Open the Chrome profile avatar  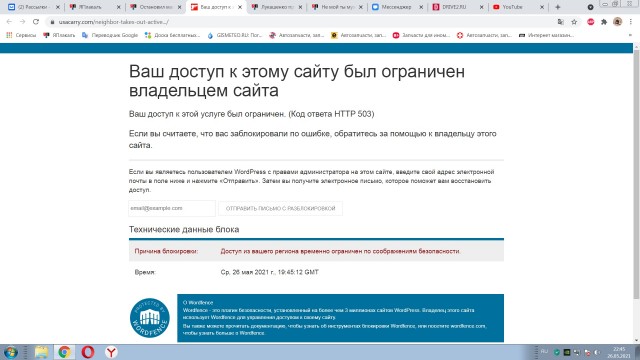pyautogui.click(x=618, y=22)
